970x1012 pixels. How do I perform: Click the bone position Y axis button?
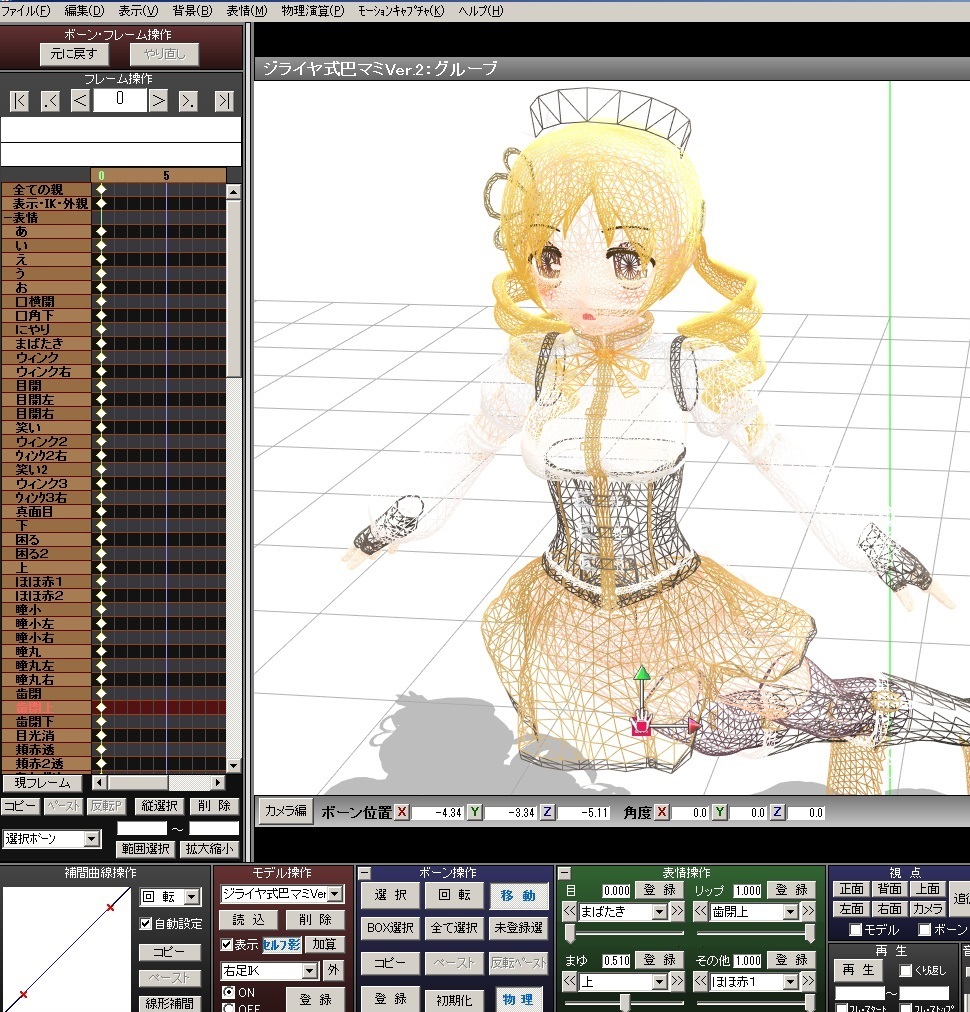[474, 812]
